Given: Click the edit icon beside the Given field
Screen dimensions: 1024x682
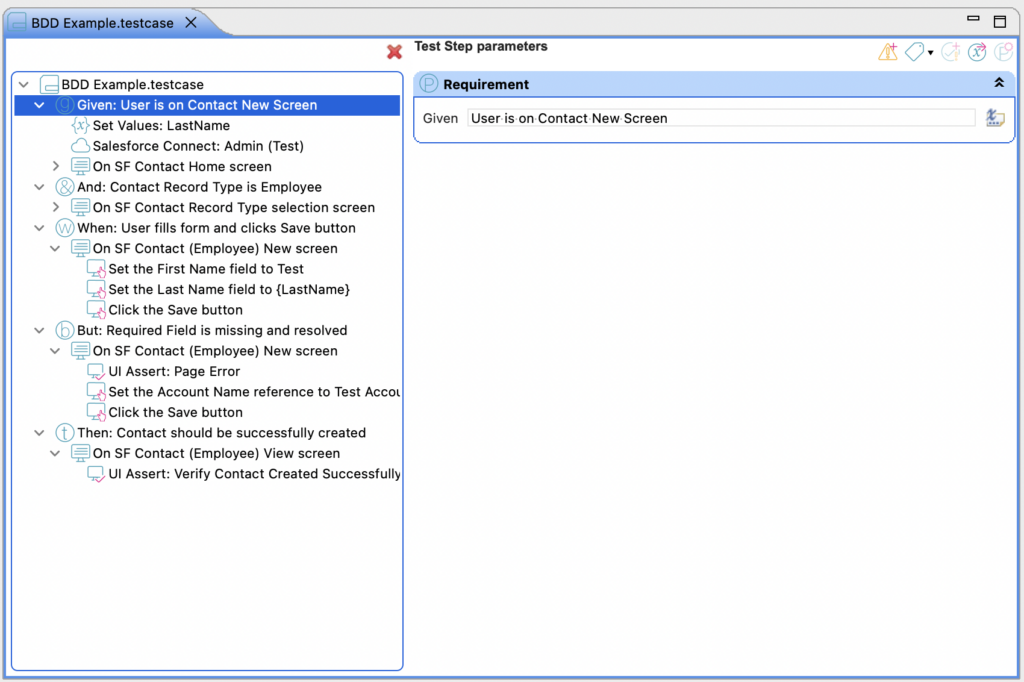Looking at the screenshot, I should click(x=995, y=117).
